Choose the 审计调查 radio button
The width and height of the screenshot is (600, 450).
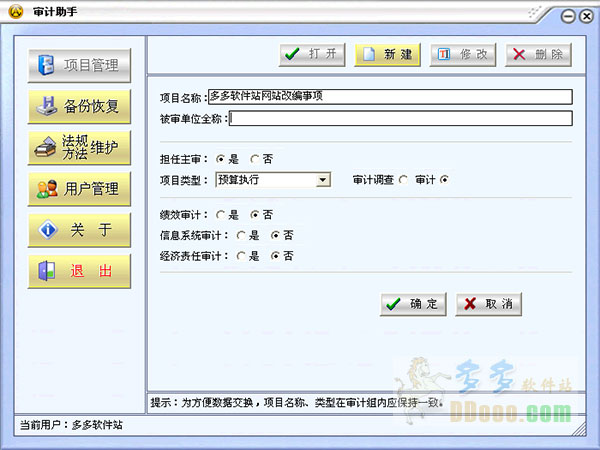pos(403,179)
